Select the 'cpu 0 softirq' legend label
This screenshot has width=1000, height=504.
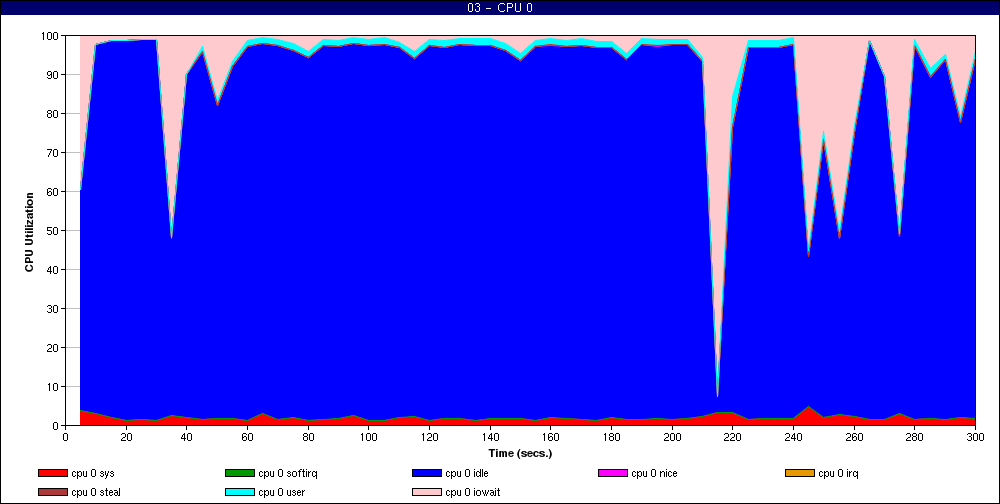pos(288,473)
